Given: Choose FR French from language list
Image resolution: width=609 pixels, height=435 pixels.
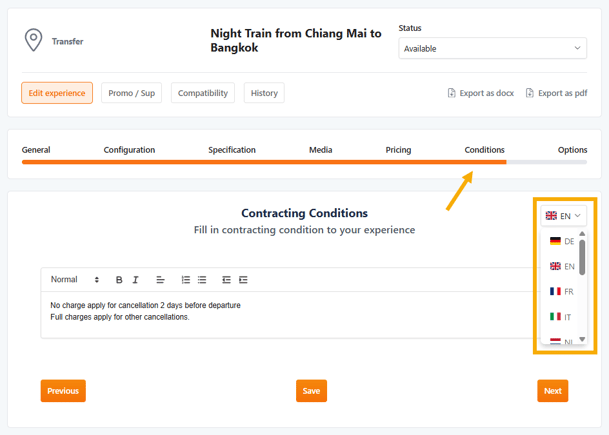Looking at the screenshot, I should [x=562, y=291].
